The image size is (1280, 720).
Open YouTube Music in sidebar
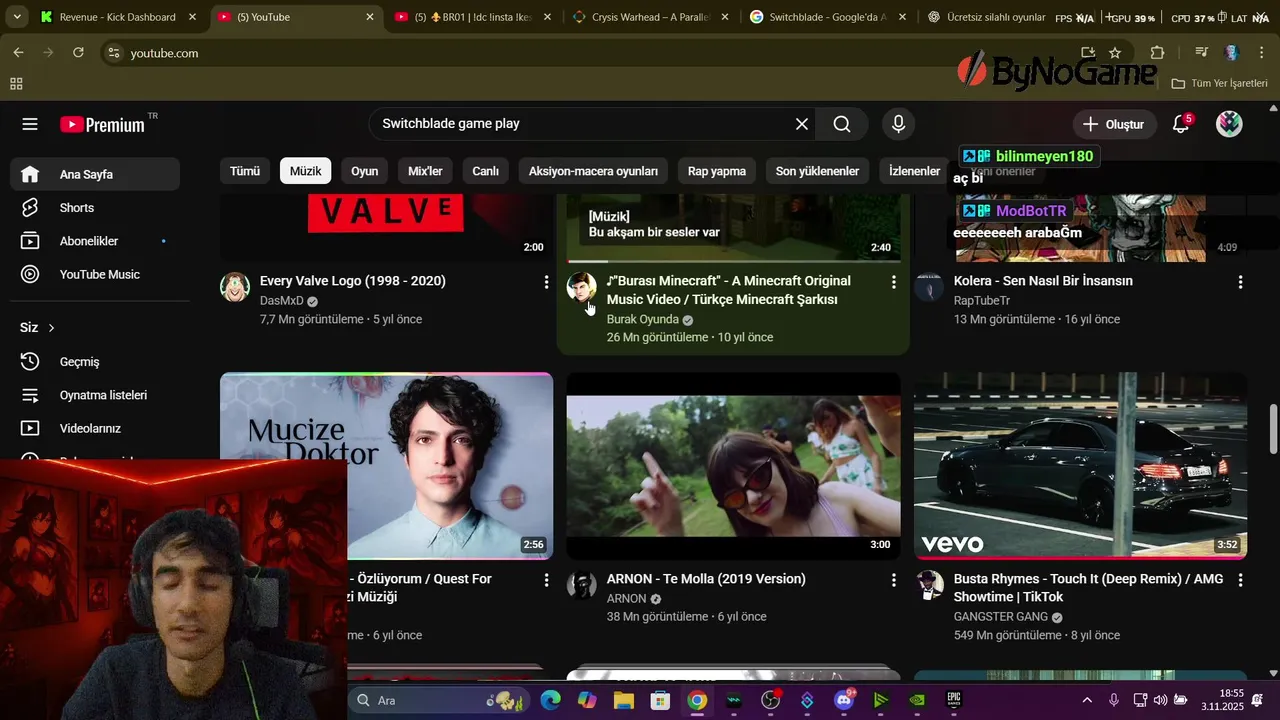click(95, 274)
